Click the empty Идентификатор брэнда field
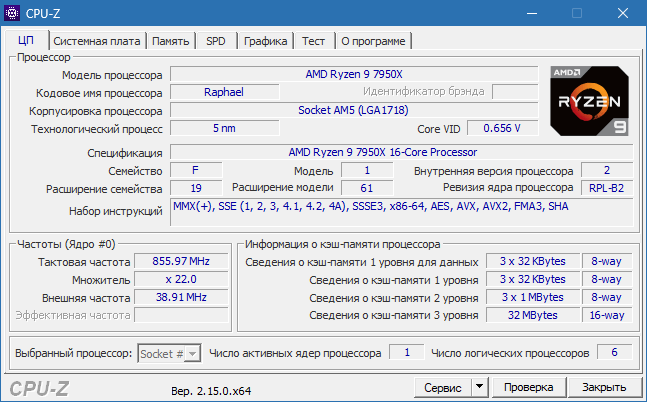The image size is (647, 402). pyautogui.click(x=515, y=92)
